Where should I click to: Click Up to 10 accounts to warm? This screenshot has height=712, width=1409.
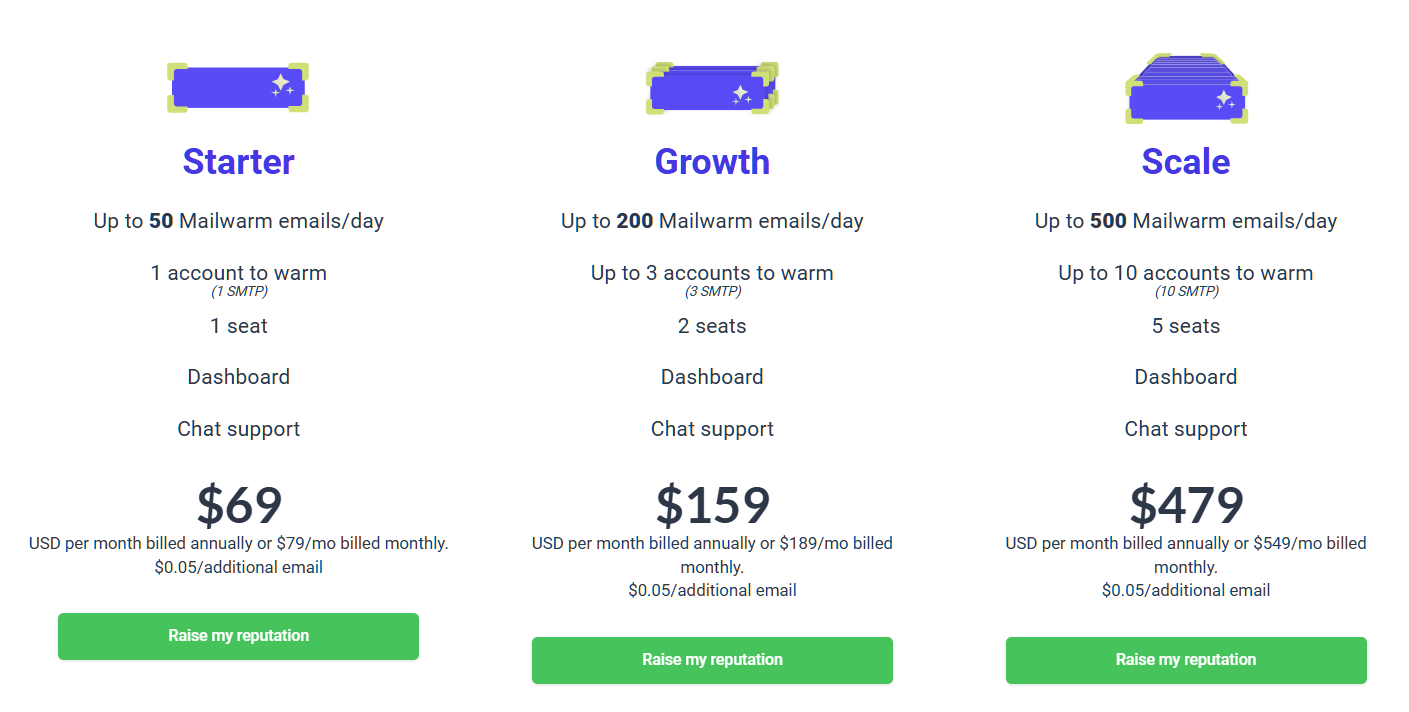pyautogui.click(x=1186, y=273)
